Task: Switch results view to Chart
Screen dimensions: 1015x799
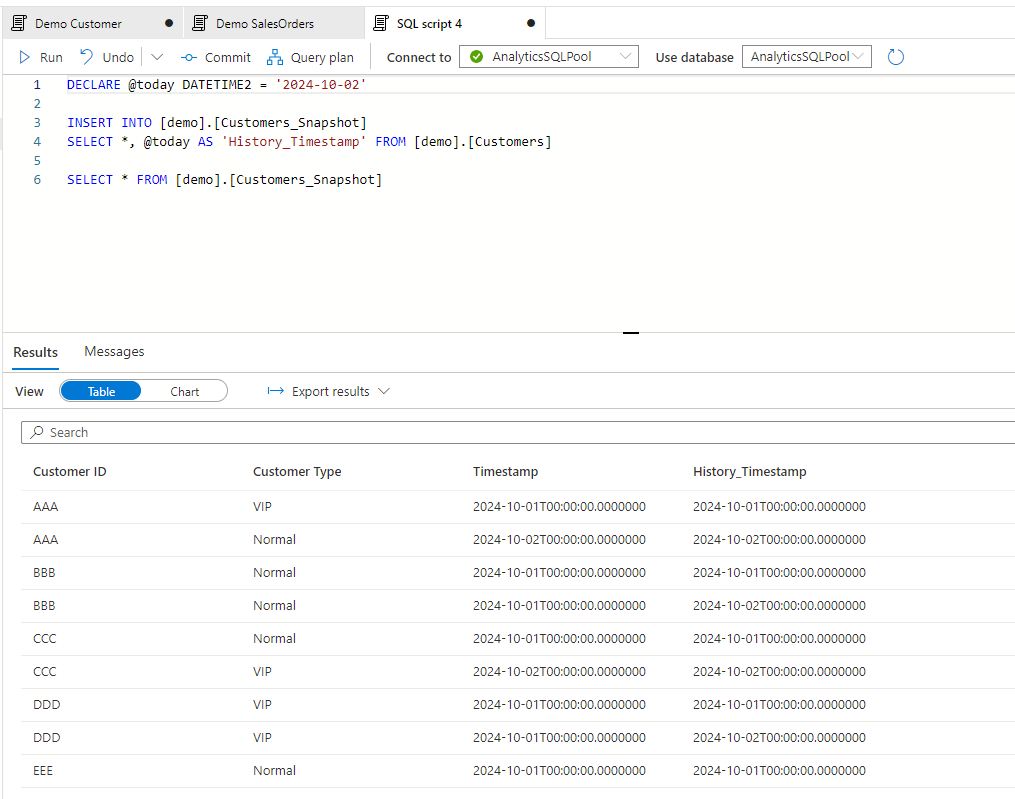Action: tap(184, 391)
